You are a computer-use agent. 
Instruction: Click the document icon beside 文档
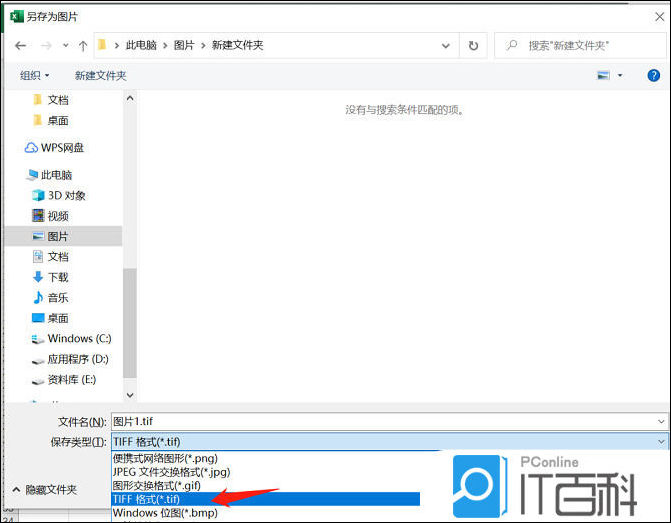38,257
